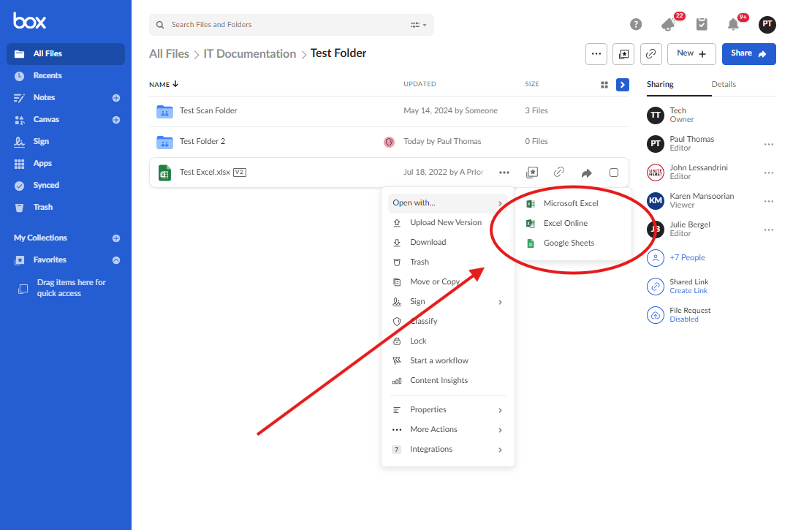
Task: Show +7 People collaborators
Action: click(x=687, y=258)
